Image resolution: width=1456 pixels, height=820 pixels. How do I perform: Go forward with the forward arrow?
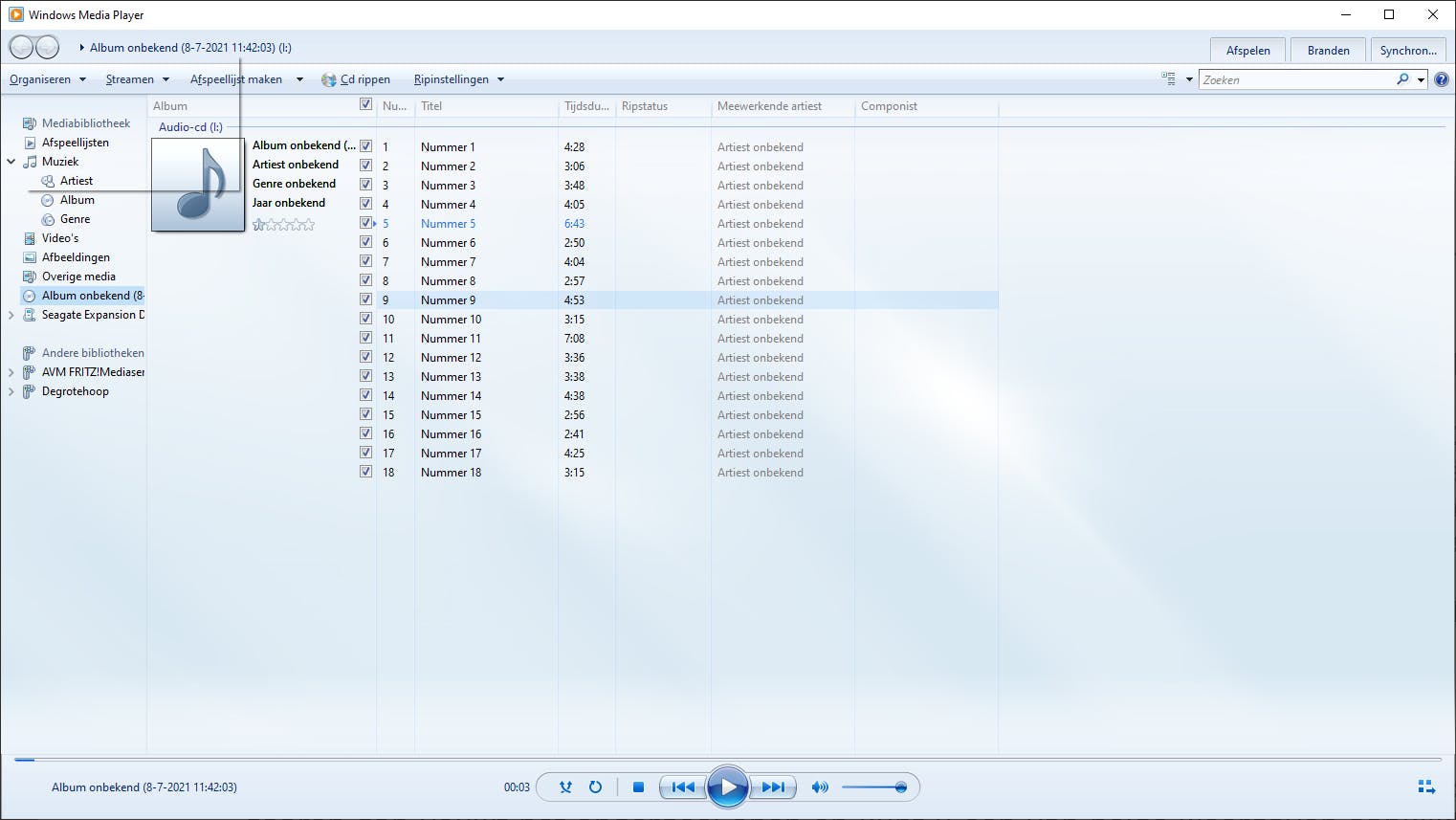coord(47,47)
